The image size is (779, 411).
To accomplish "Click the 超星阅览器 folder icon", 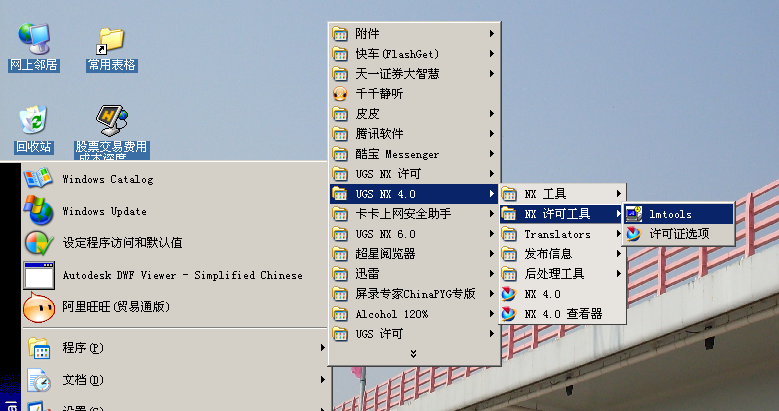I will (340, 254).
